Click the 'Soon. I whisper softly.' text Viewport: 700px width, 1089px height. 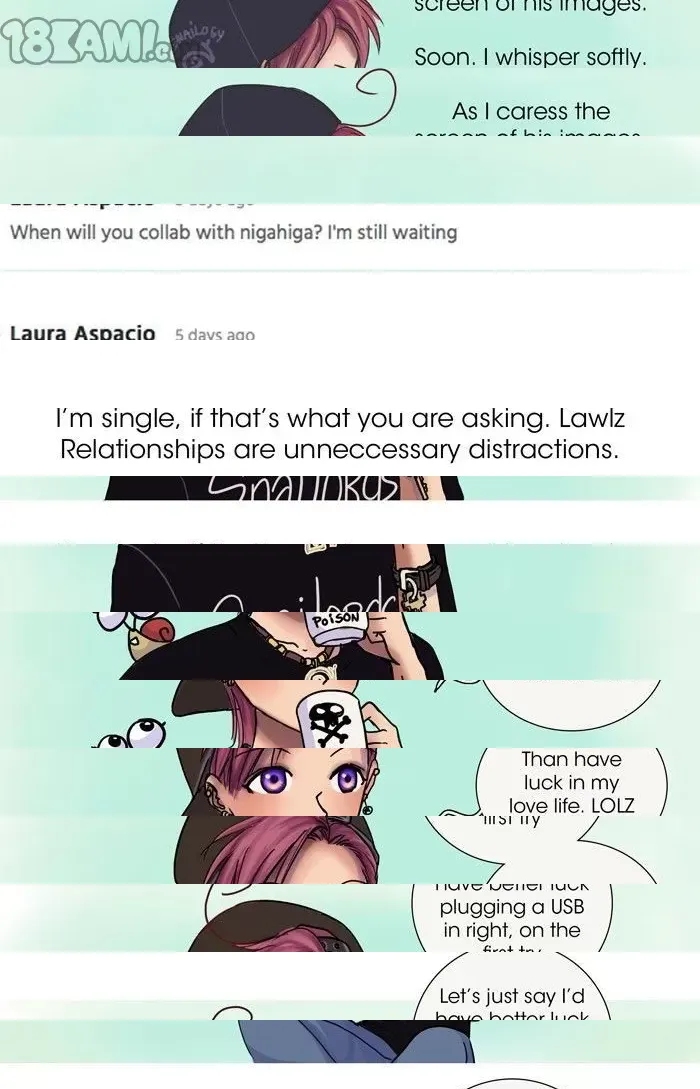click(x=531, y=57)
